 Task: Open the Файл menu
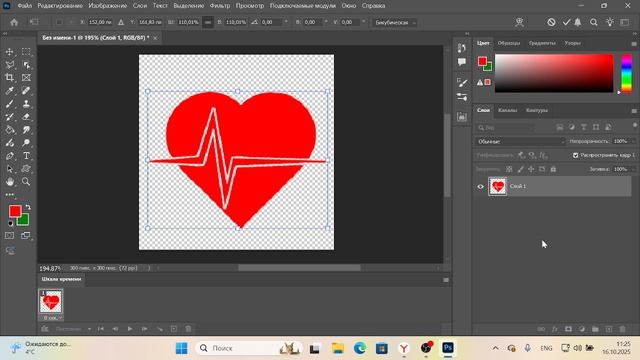[x=24, y=6]
